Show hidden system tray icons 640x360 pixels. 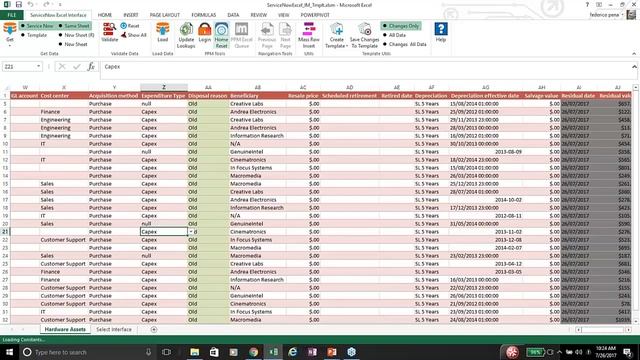click(559, 352)
